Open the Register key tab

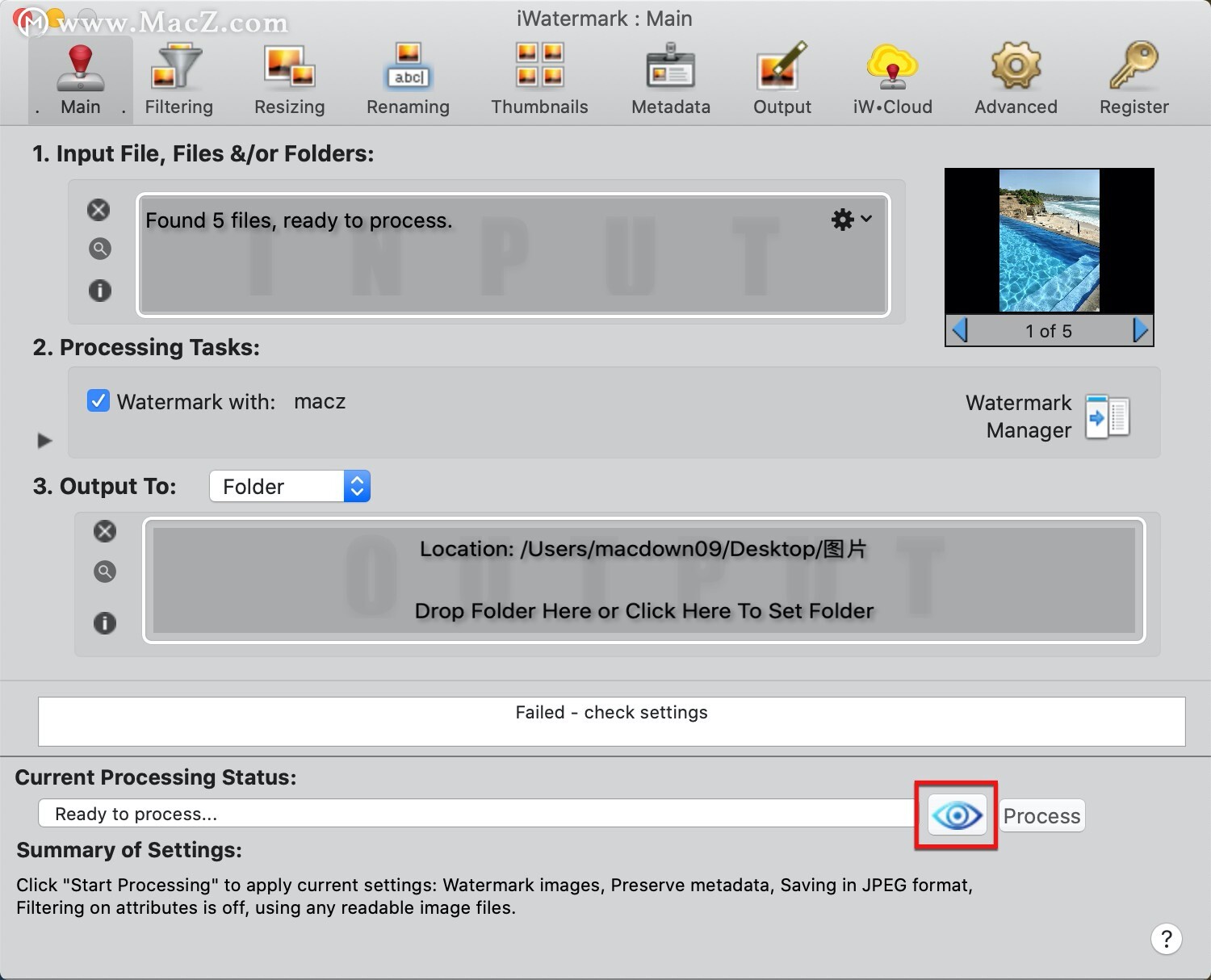[1133, 80]
